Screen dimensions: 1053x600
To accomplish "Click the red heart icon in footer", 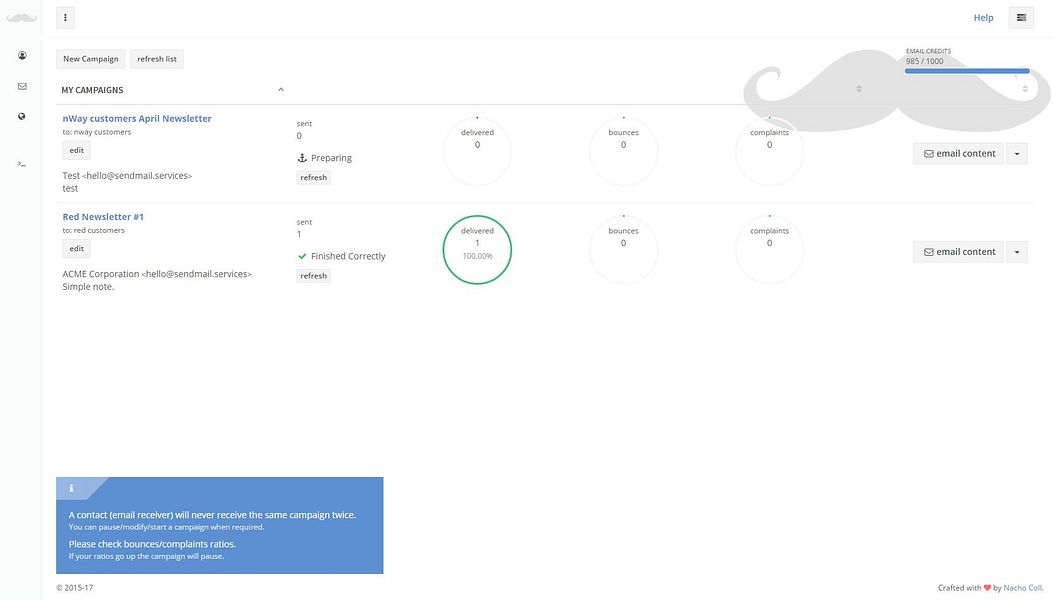I will click(987, 588).
